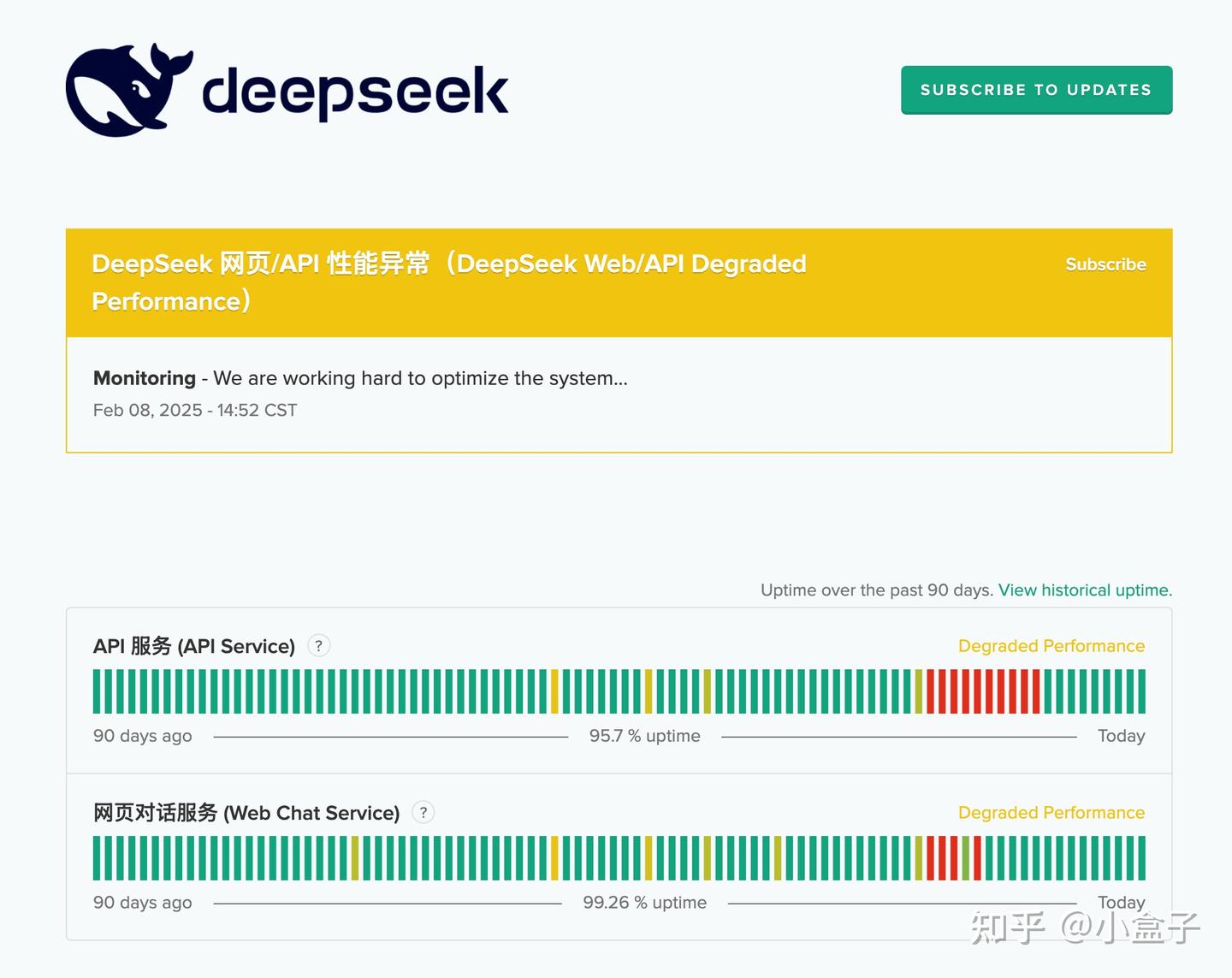Click the API 服务 (API Service) heading
The width and height of the screenshot is (1232, 978).
(x=193, y=646)
